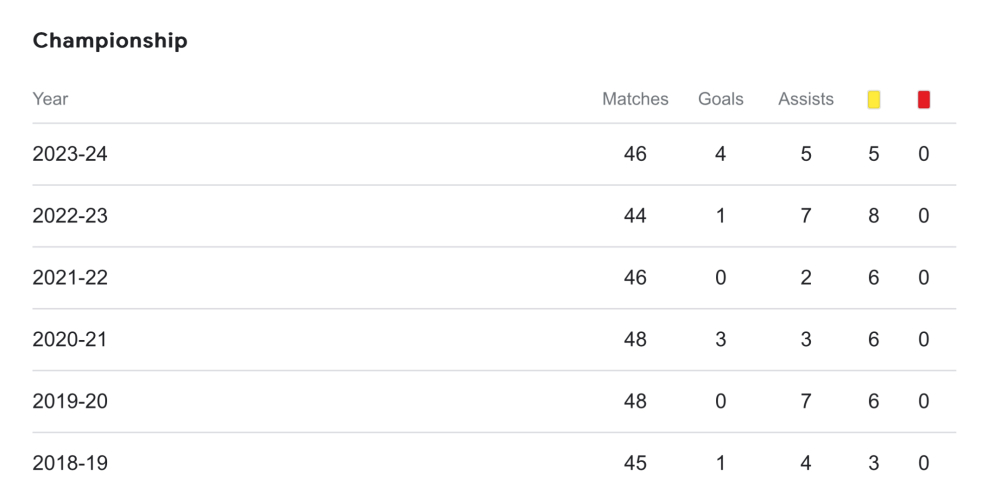Screen dimensions: 1001x500
Task: Select the 2023-24 season row
Action: (x=70, y=155)
